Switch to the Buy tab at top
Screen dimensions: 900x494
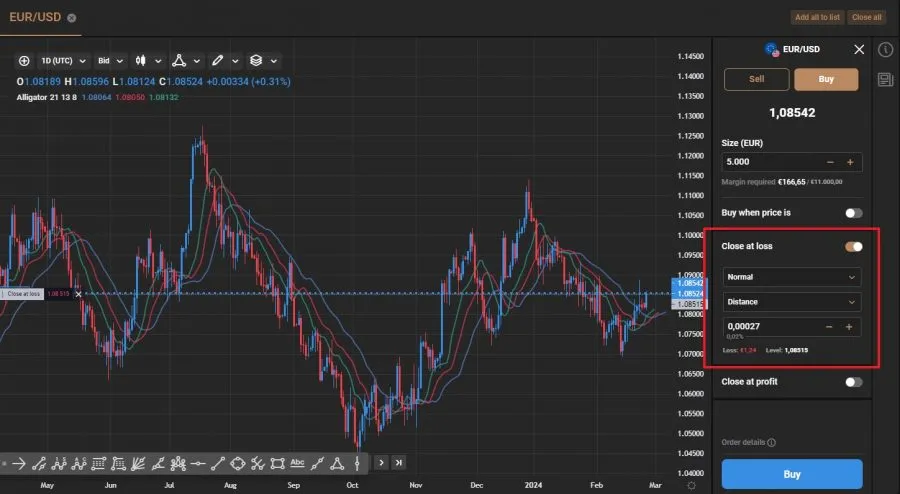826,79
